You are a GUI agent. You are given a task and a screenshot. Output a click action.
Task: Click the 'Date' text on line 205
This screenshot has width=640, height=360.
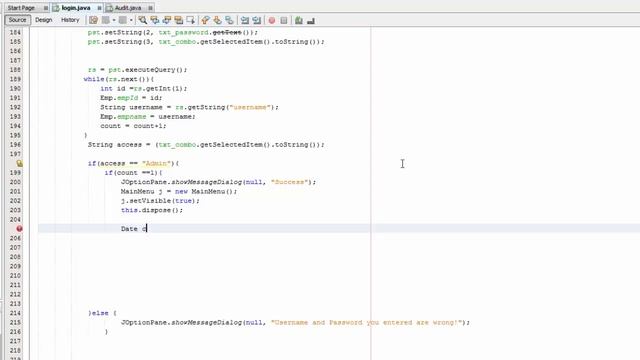coord(129,229)
